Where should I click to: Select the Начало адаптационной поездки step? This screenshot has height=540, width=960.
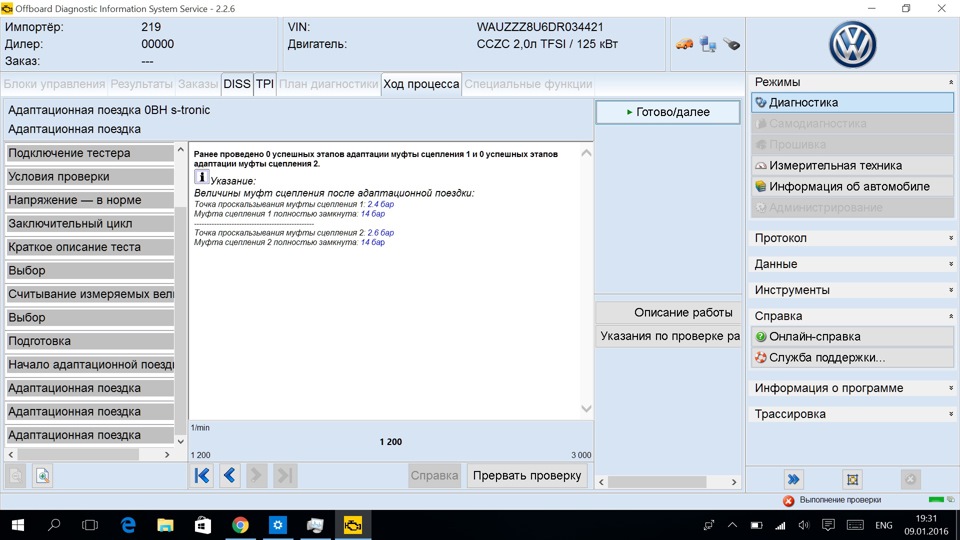pos(90,364)
